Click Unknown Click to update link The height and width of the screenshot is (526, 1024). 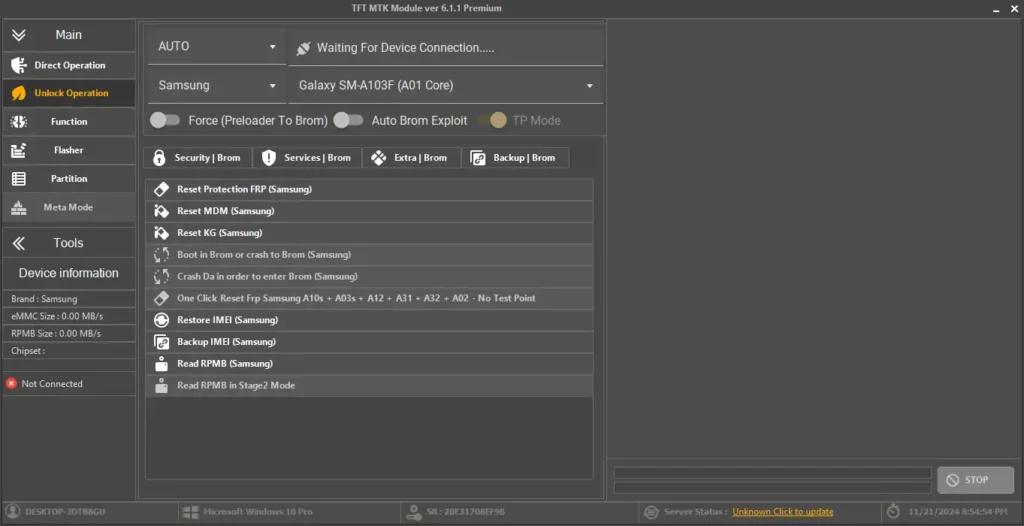pyautogui.click(x=782, y=512)
